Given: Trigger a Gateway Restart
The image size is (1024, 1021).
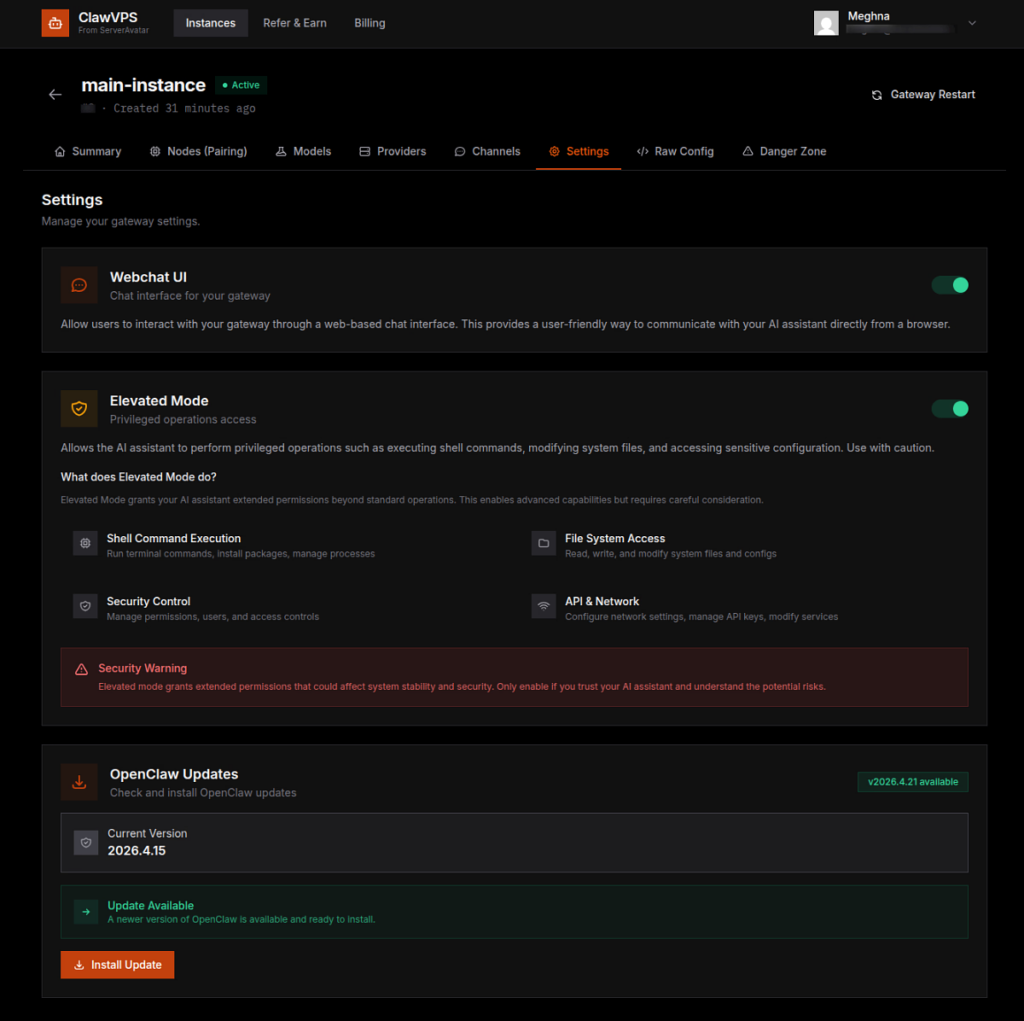Looking at the screenshot, I should (x=922, y=94).
